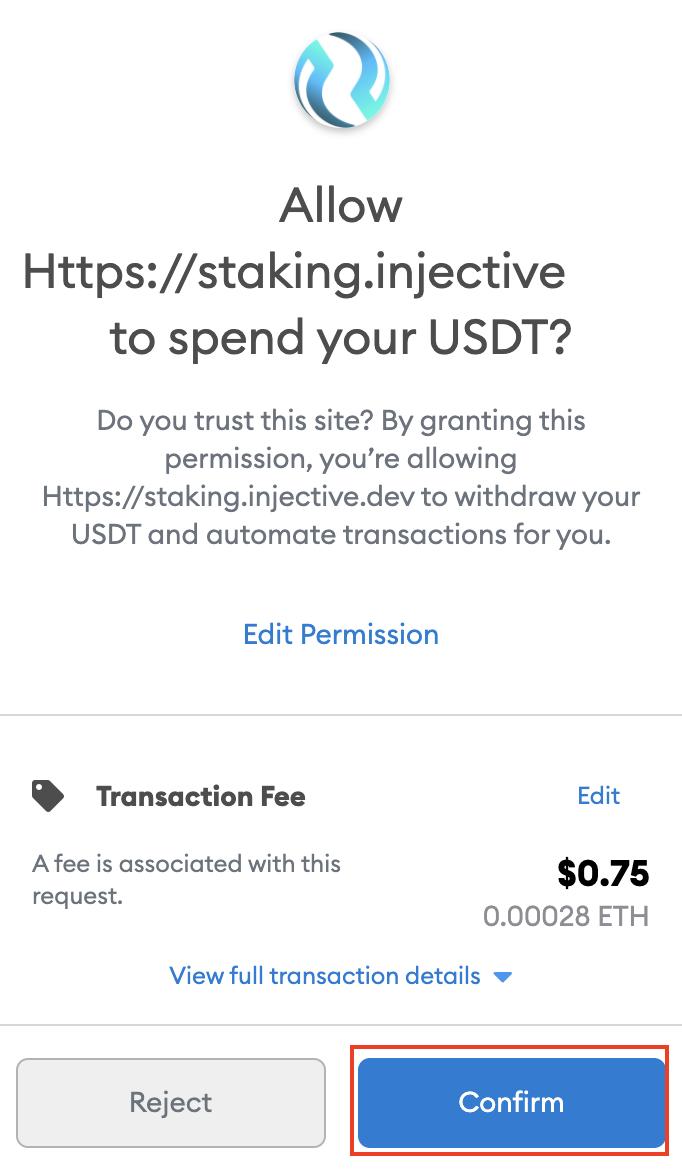The height and width of the screenshot is (1170, 682).
Task: Click the tag icon beside Transaction Fee
Action: (x=48, y=796)
